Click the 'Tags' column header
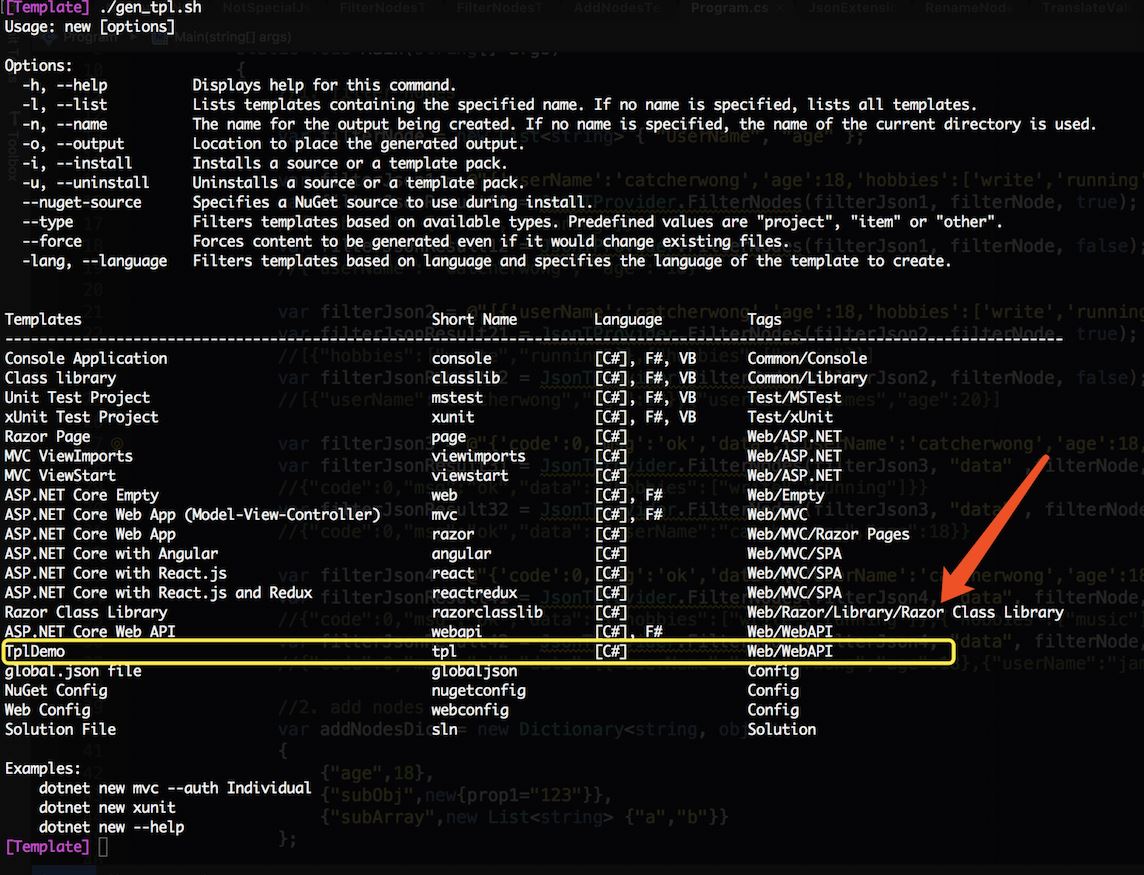The height and width of the screenshot is (875, 1144). coord(765,319)
